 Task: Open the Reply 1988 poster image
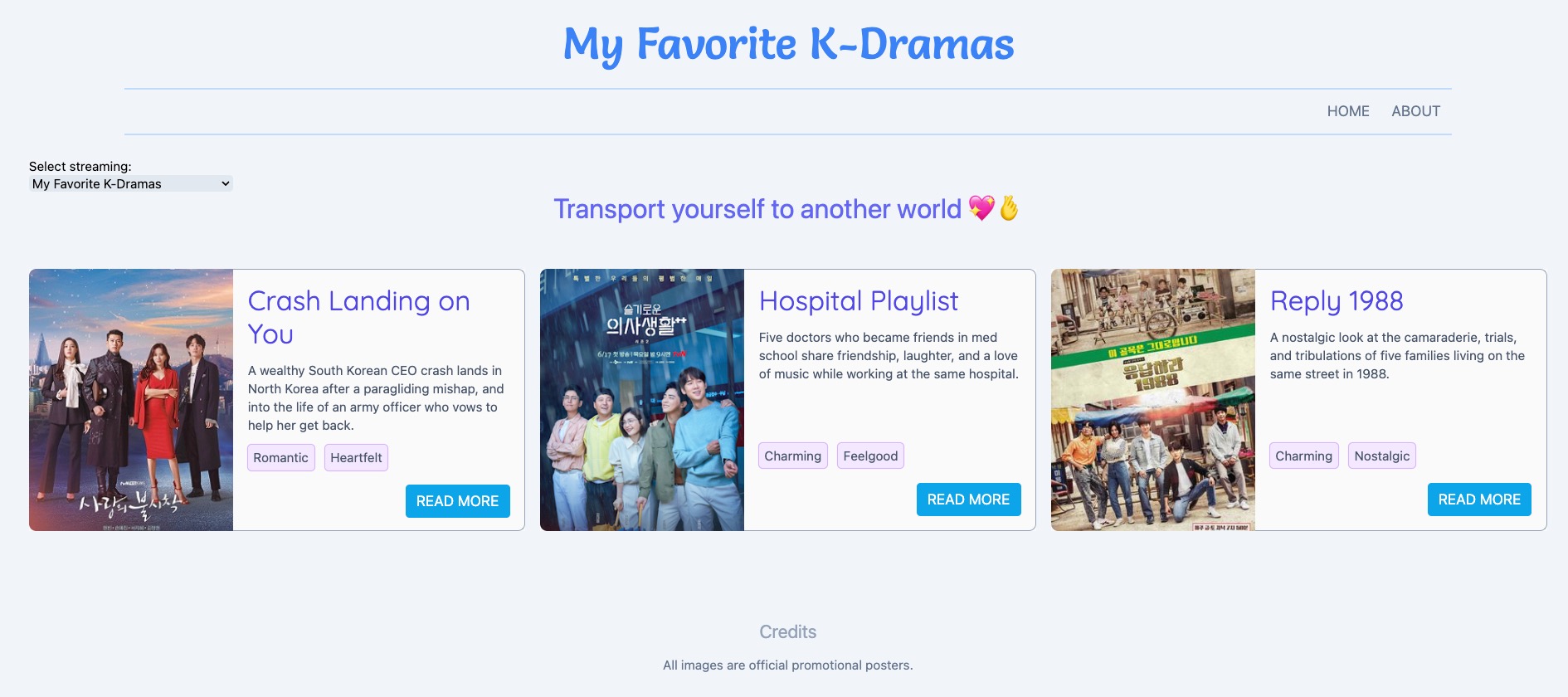(1152, 400)
